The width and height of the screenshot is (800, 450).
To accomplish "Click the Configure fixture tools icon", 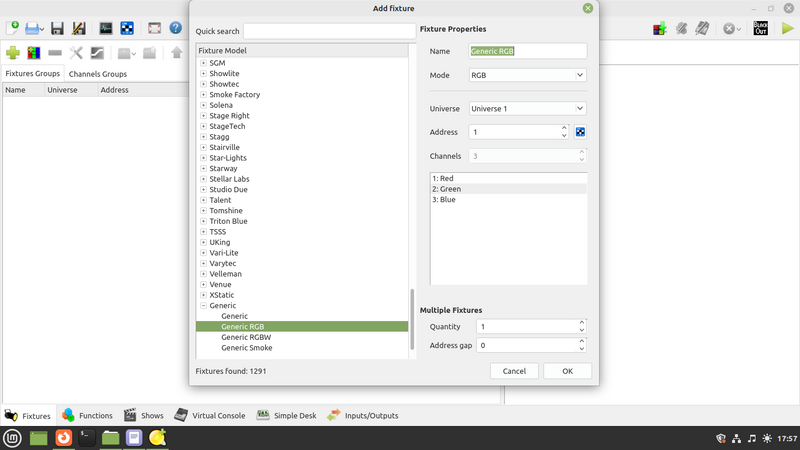I will click(76, 53).
